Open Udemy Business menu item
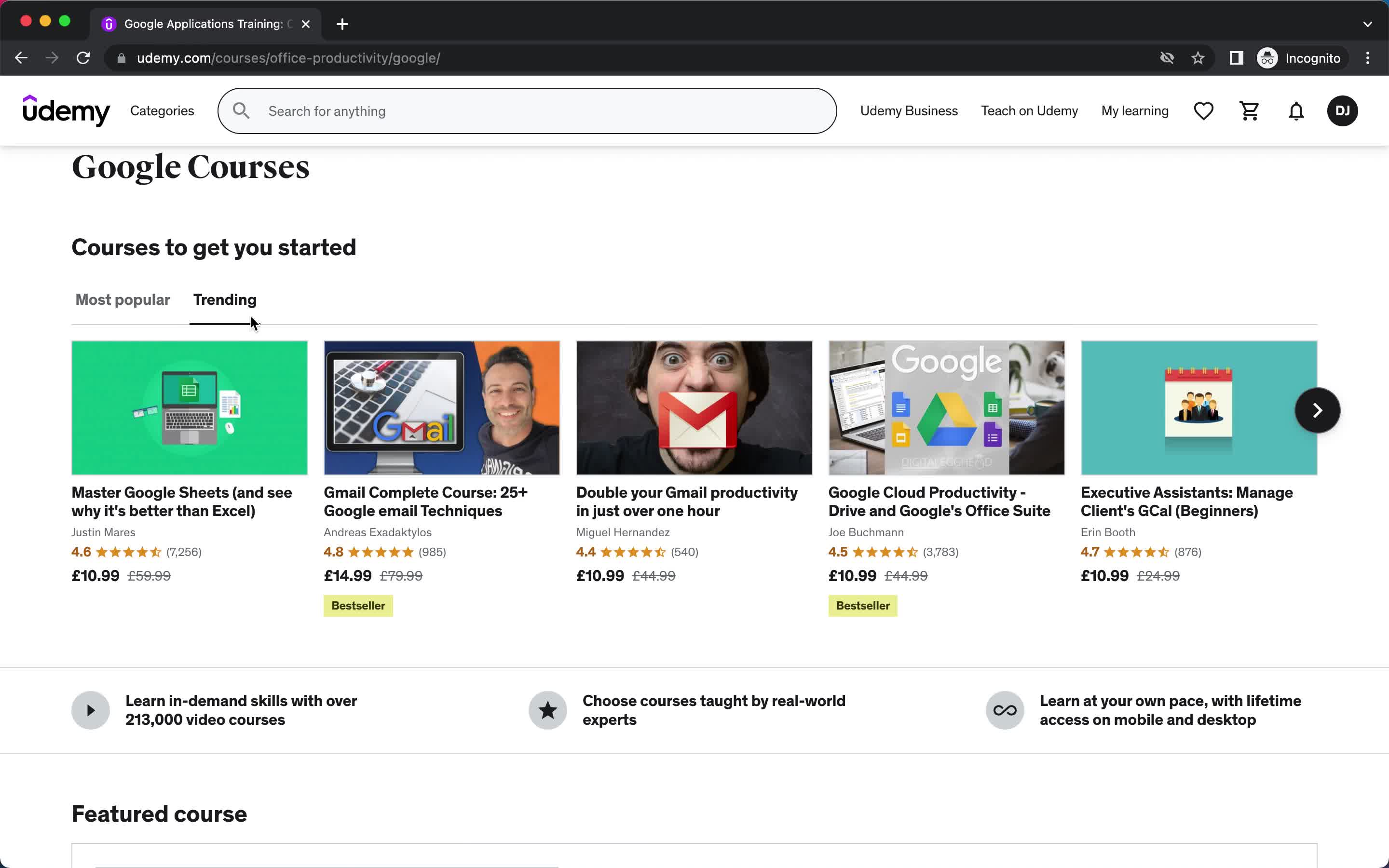The width and height of the screenshot is (1389, 868). 909,111
